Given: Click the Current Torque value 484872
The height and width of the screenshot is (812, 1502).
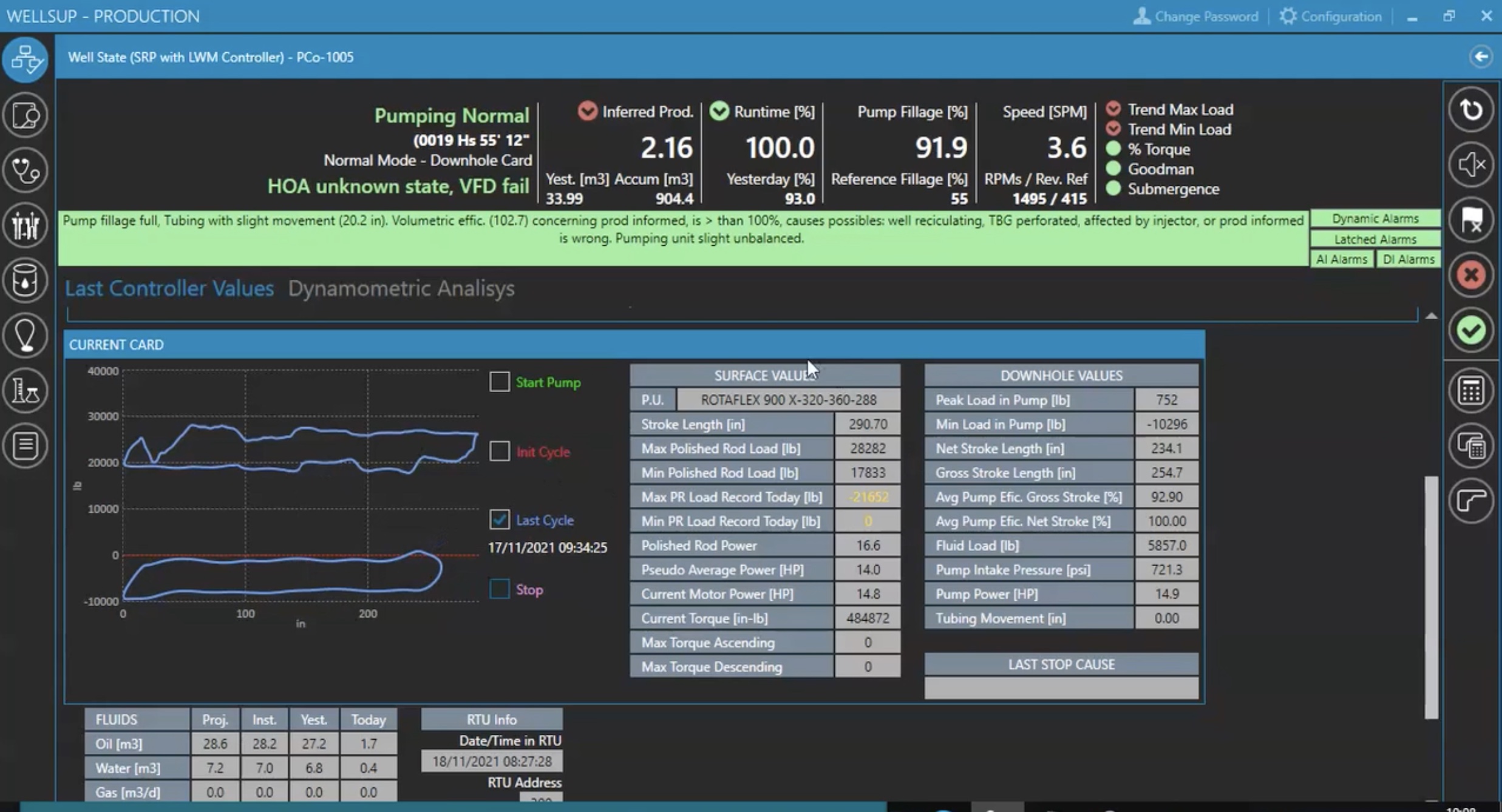Looking at the screenshot, I should [868, 618].
